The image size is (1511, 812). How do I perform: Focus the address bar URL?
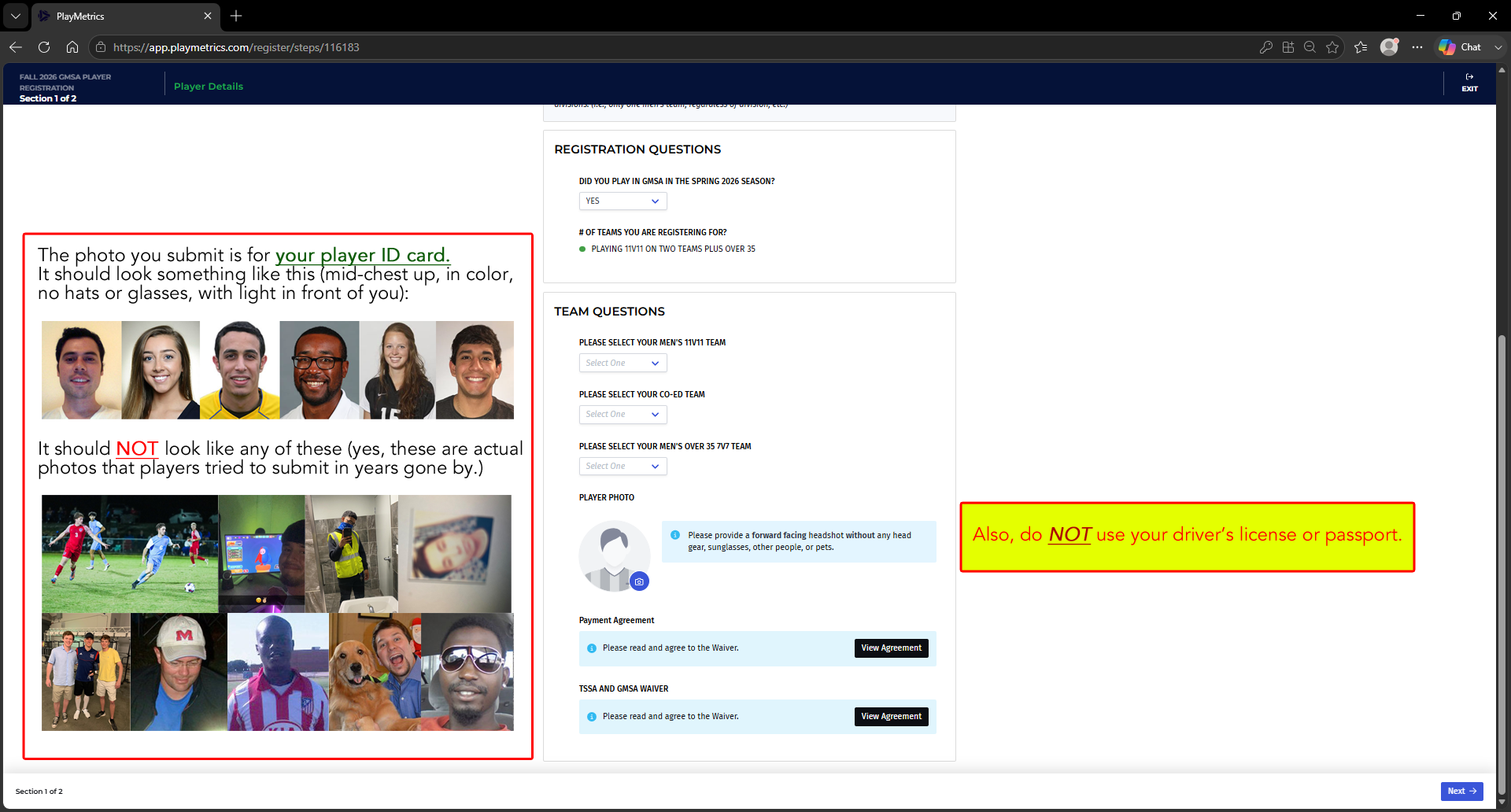pyautogui.click(x=236, y=47)
